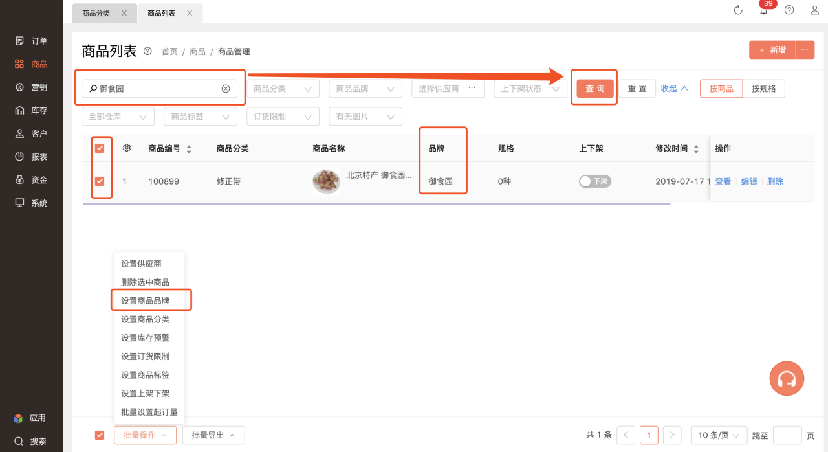Click the orange 查询 search button
828x452 pixels.
click(595, 88)
